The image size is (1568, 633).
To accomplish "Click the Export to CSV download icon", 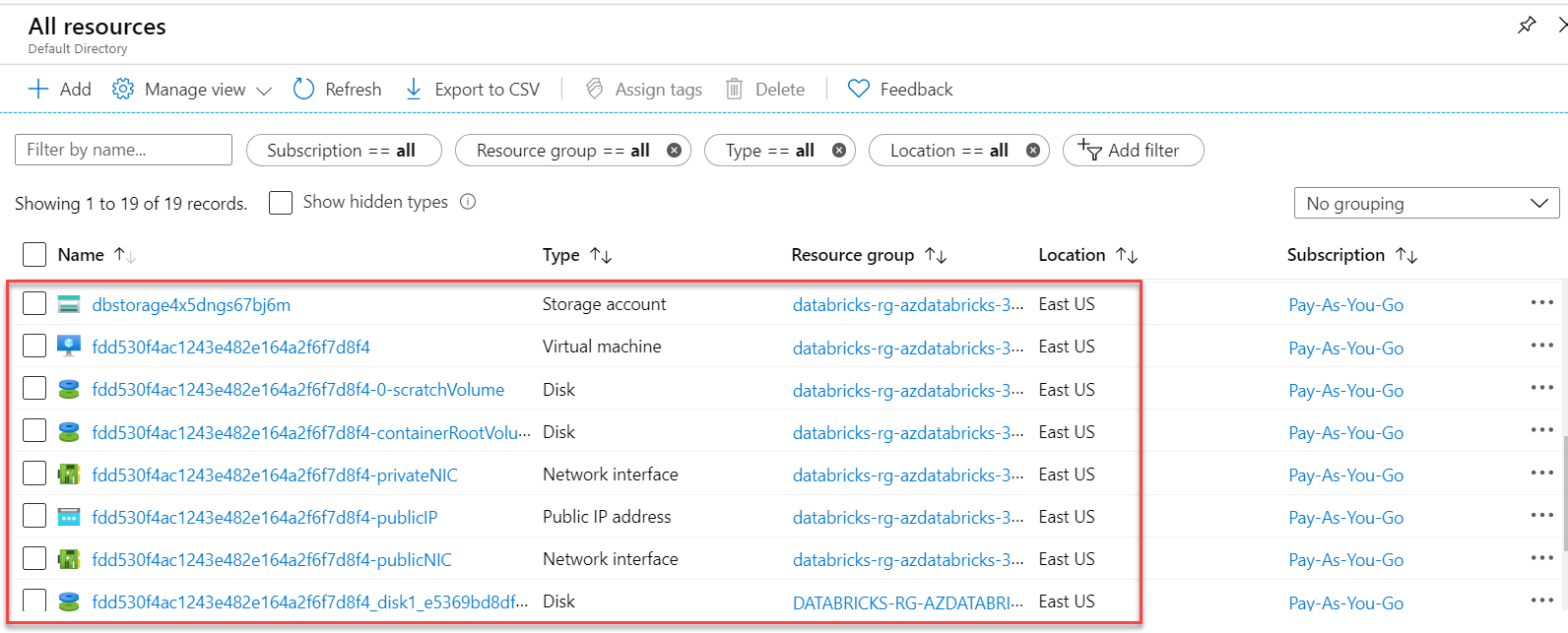I will point(414,90).
